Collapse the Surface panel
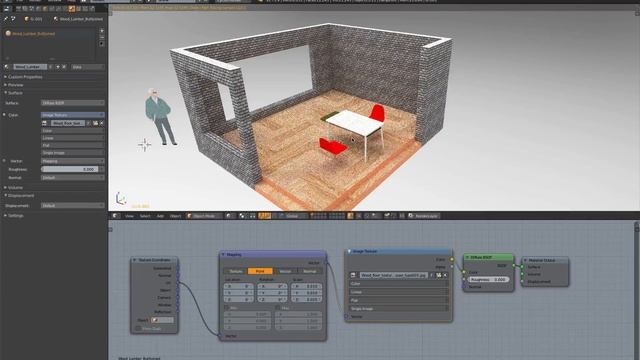 tap(15, 93)
